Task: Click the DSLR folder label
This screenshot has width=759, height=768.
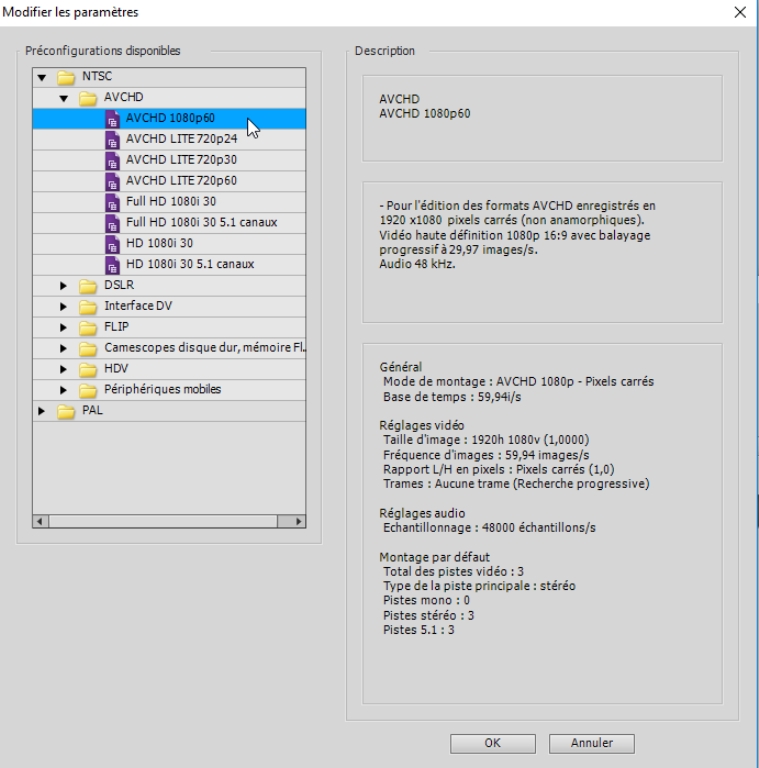Action: point(119,285)
